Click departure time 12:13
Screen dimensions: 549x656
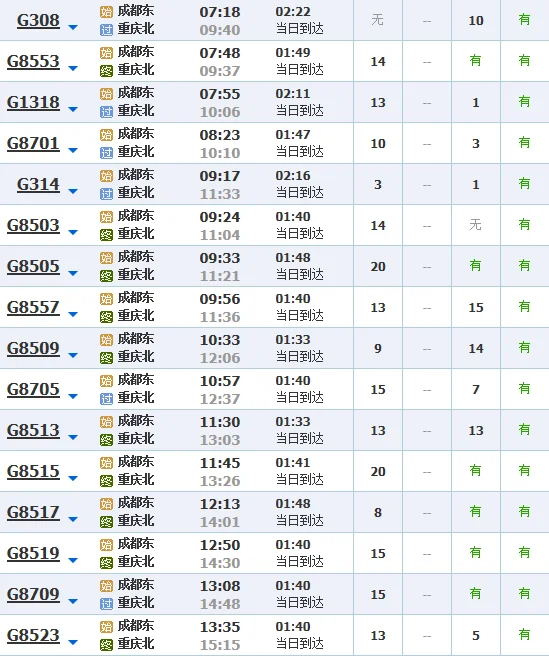(220, 504)
